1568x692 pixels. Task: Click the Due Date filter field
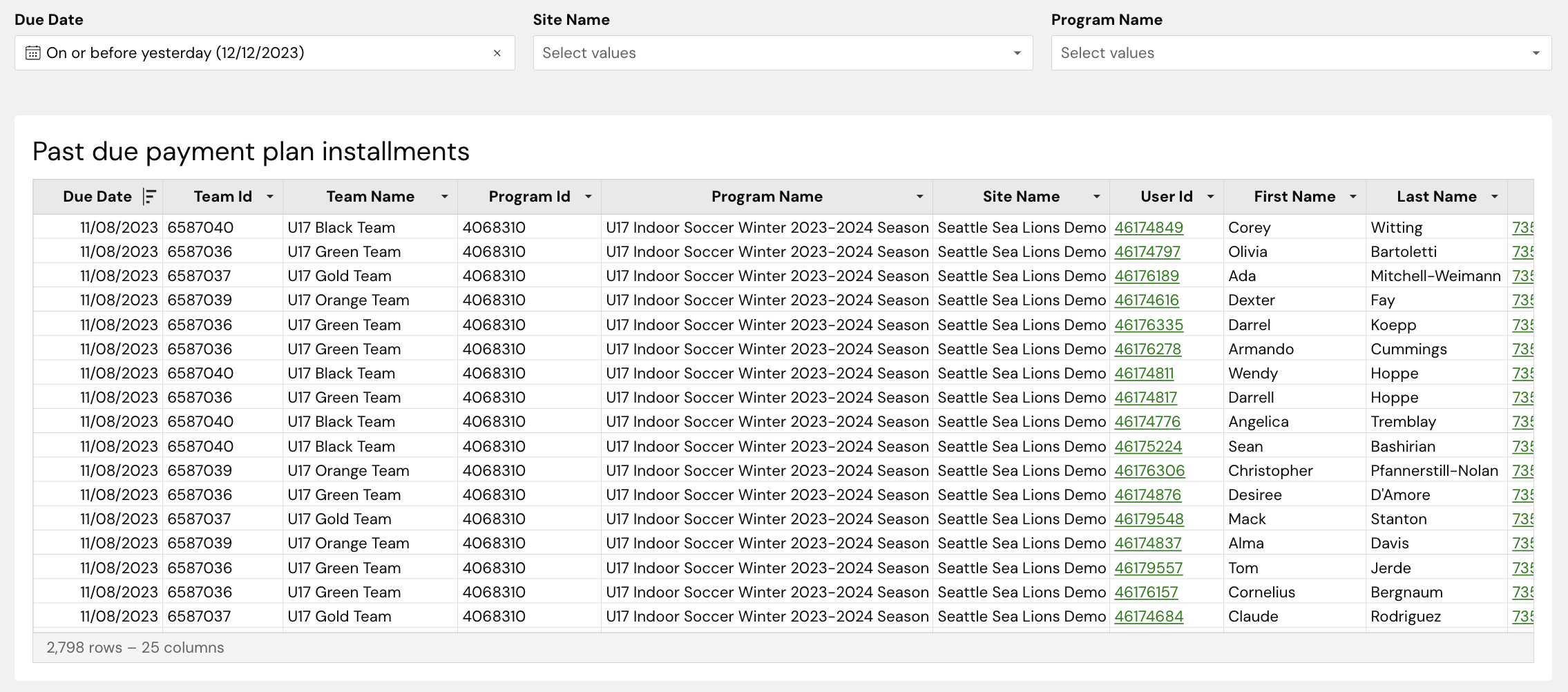(x=265, y=53)
